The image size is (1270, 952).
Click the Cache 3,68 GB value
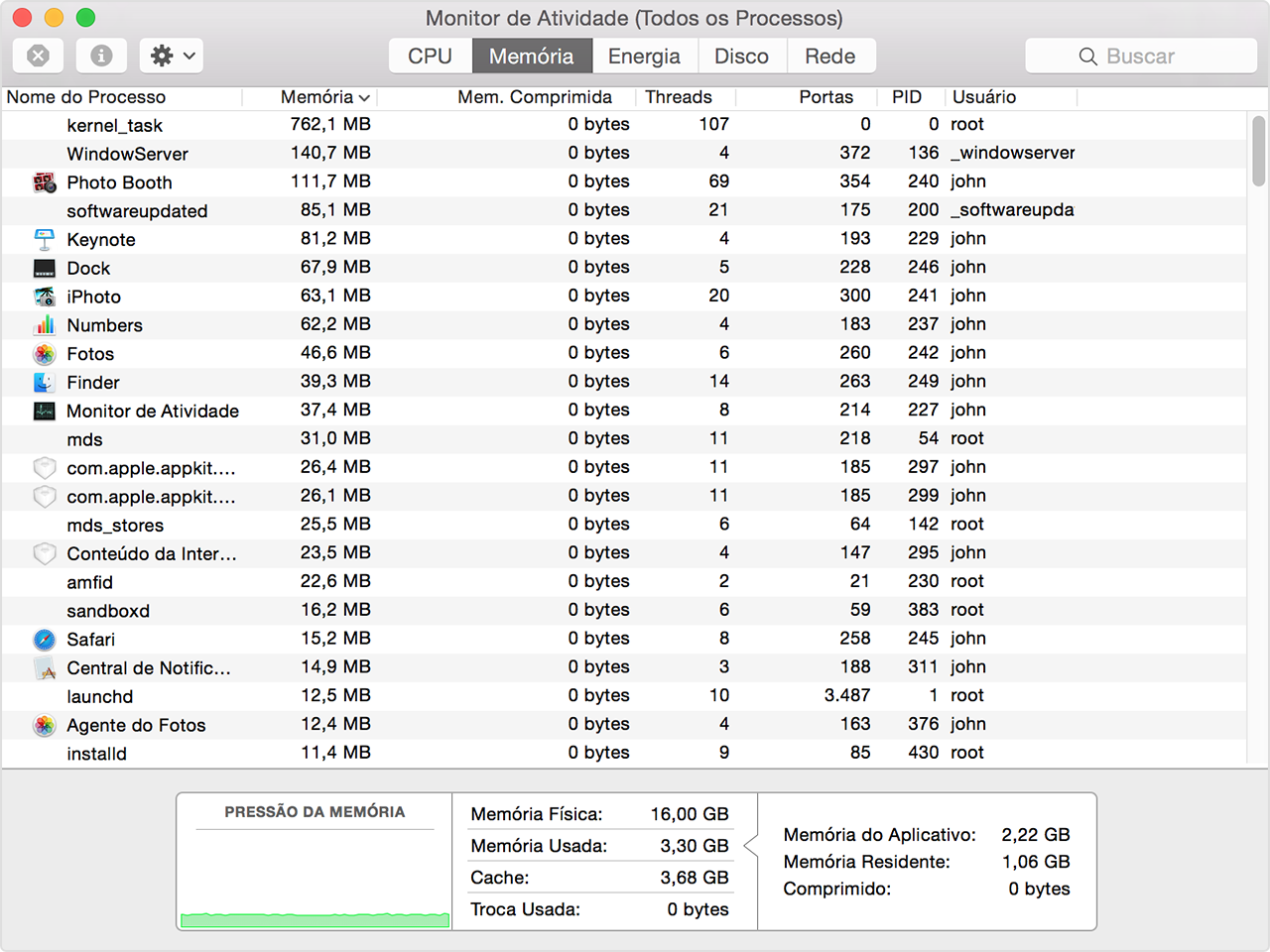695,878
